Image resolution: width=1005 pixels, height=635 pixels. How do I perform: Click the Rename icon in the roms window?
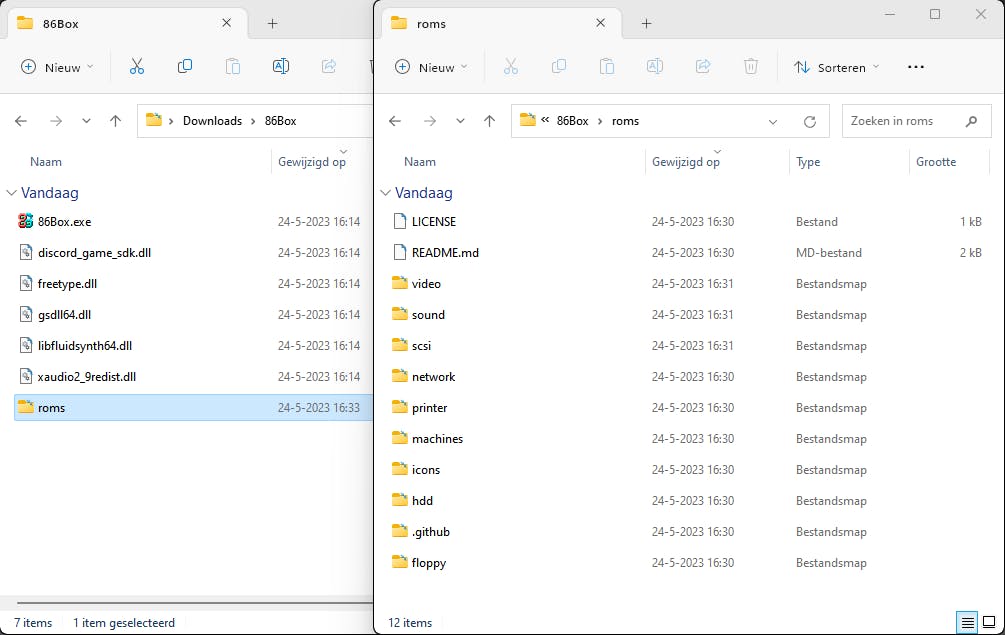coord(655,67)
